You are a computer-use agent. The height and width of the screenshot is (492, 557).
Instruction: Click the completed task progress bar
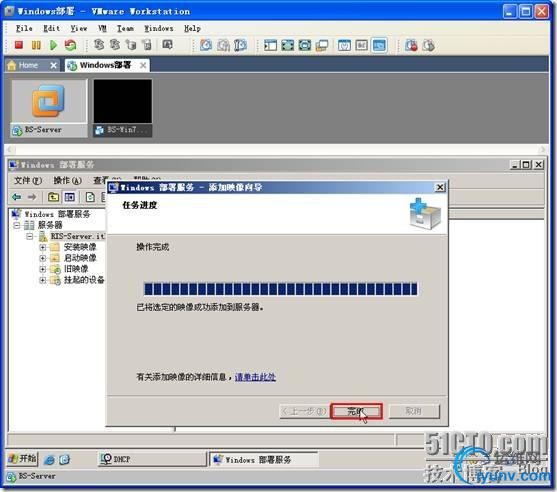point(280,289)
